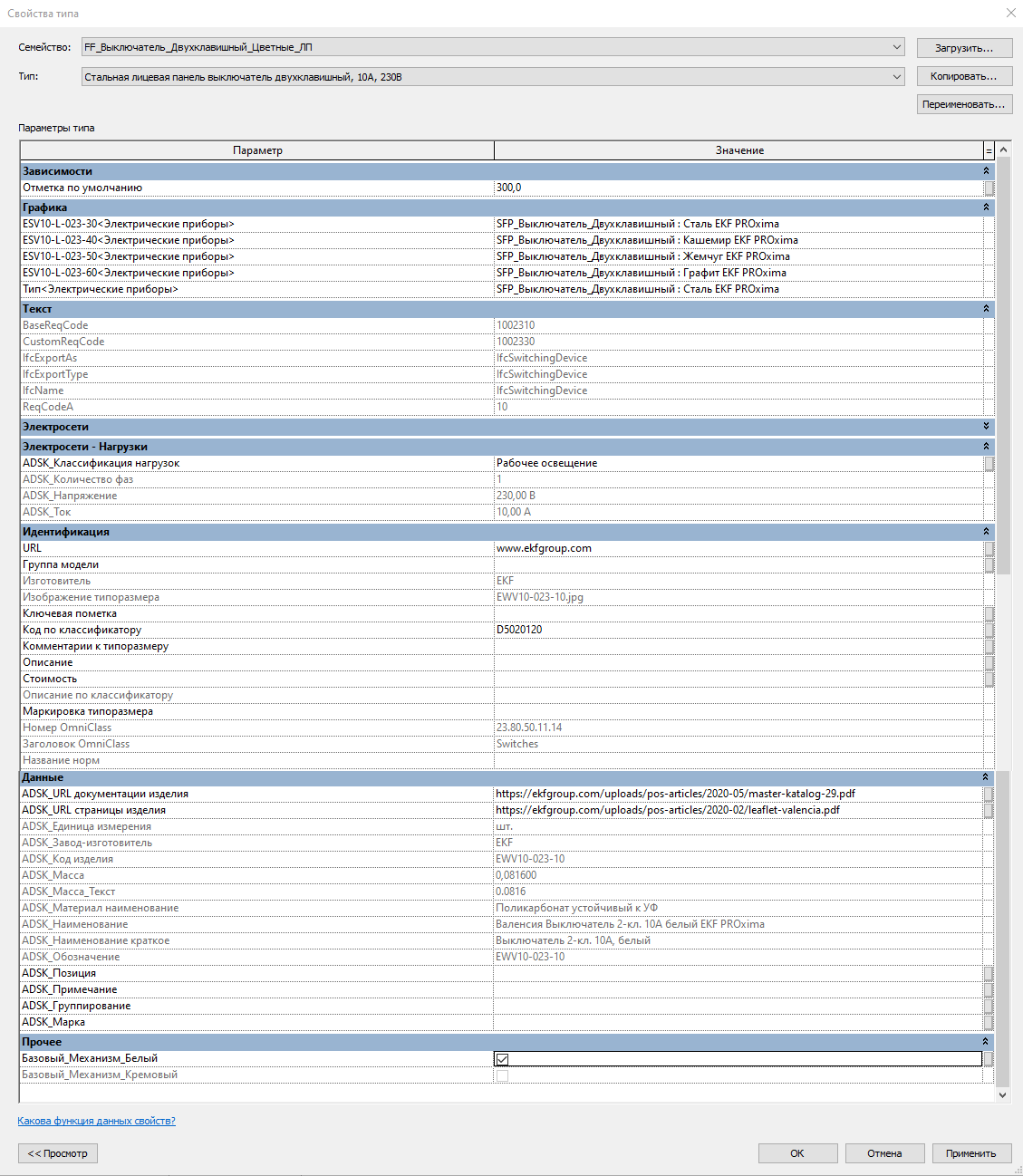
Task: Click the associate button for ADSK_URL документации изделия
Action: coord(989,795)
